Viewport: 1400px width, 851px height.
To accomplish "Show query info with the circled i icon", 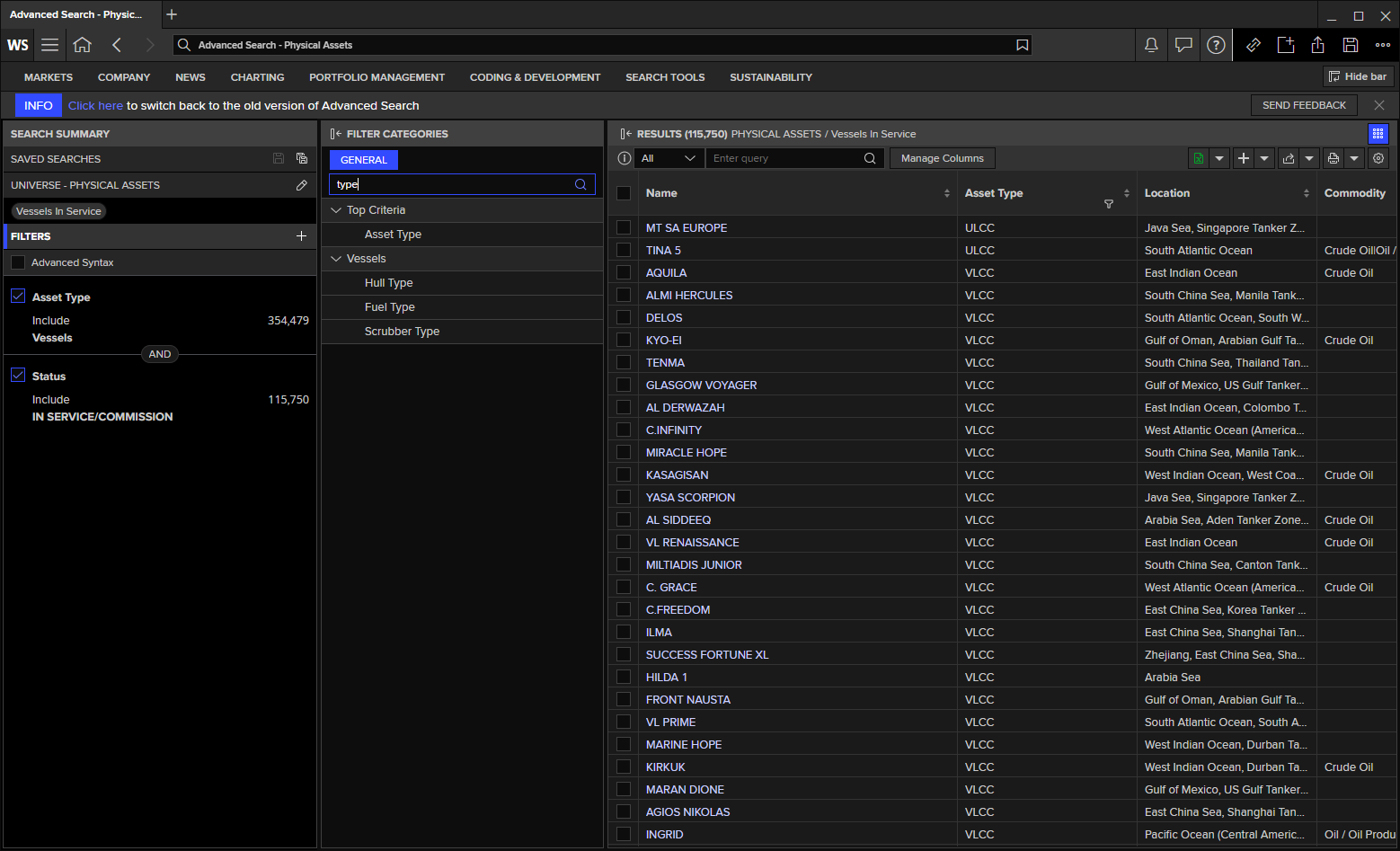I will [625, 158].
